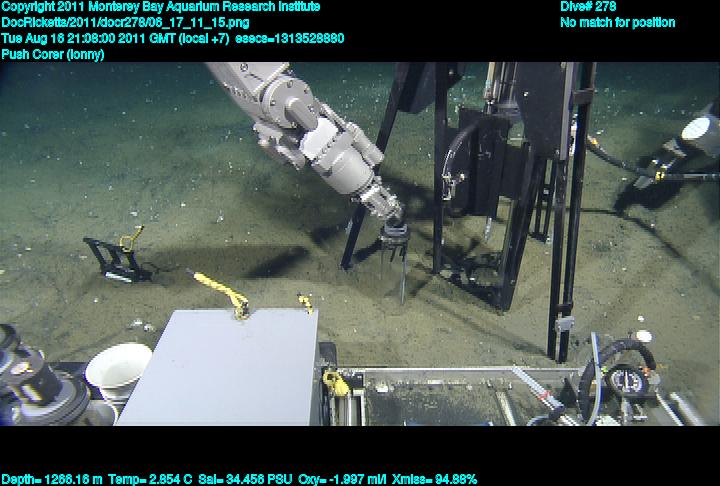The width and height of the screenshot is (720, 486).
Task: Click the Tue Aug 16 timestamp line
Action: (172, 38)
